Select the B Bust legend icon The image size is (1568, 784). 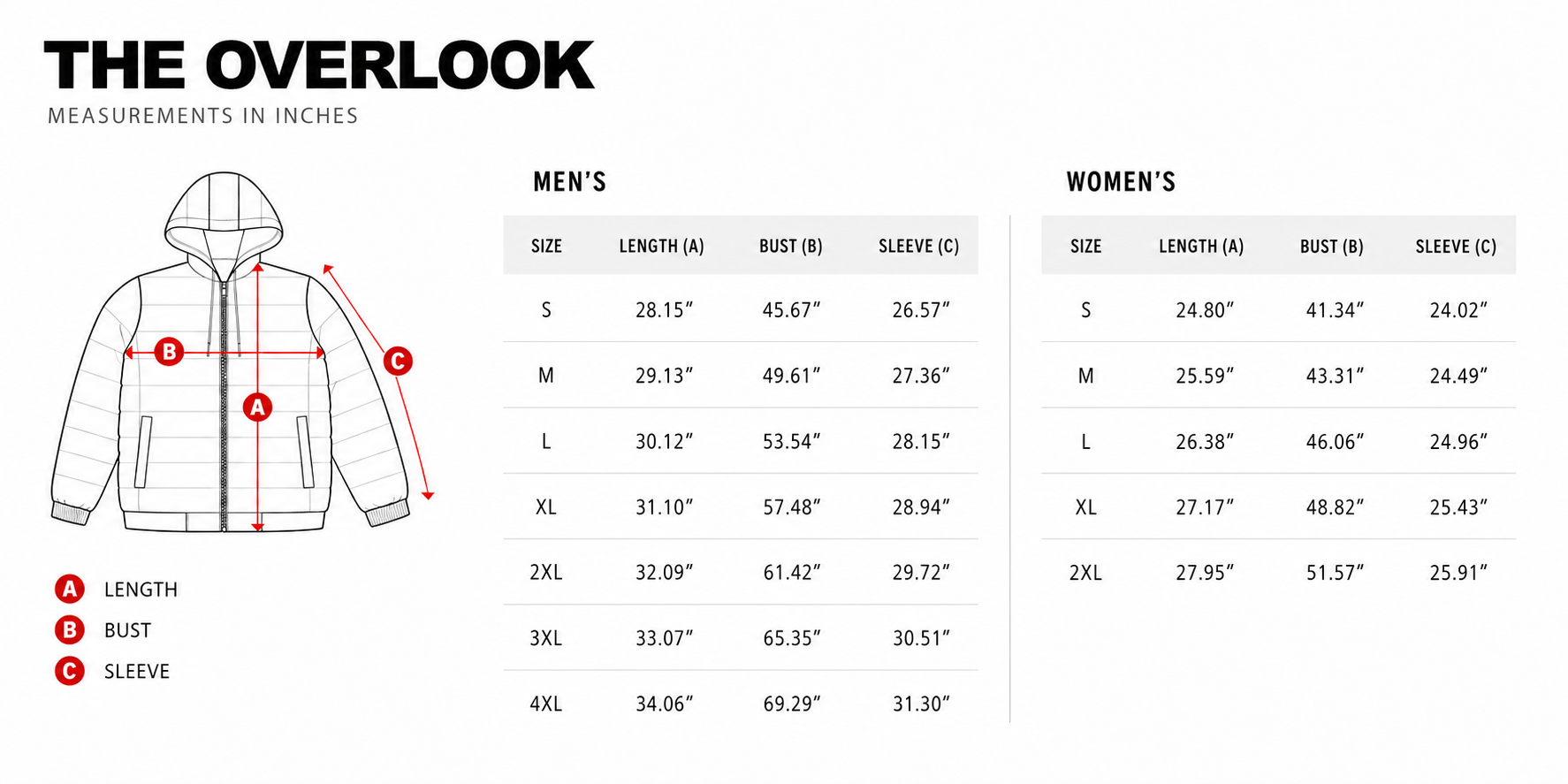(x=70, y=630)
